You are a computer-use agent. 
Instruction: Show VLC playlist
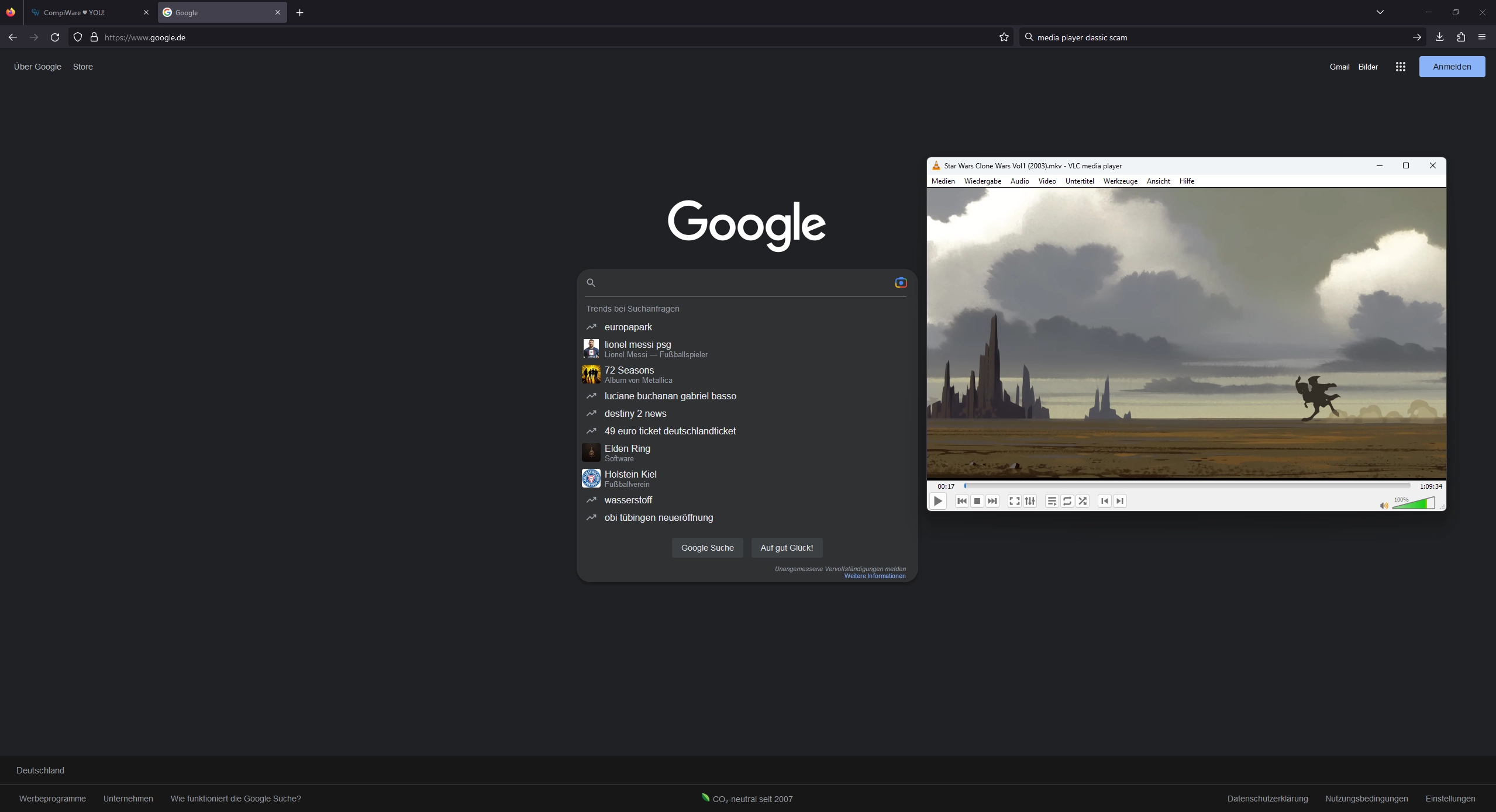[1052, 501]
